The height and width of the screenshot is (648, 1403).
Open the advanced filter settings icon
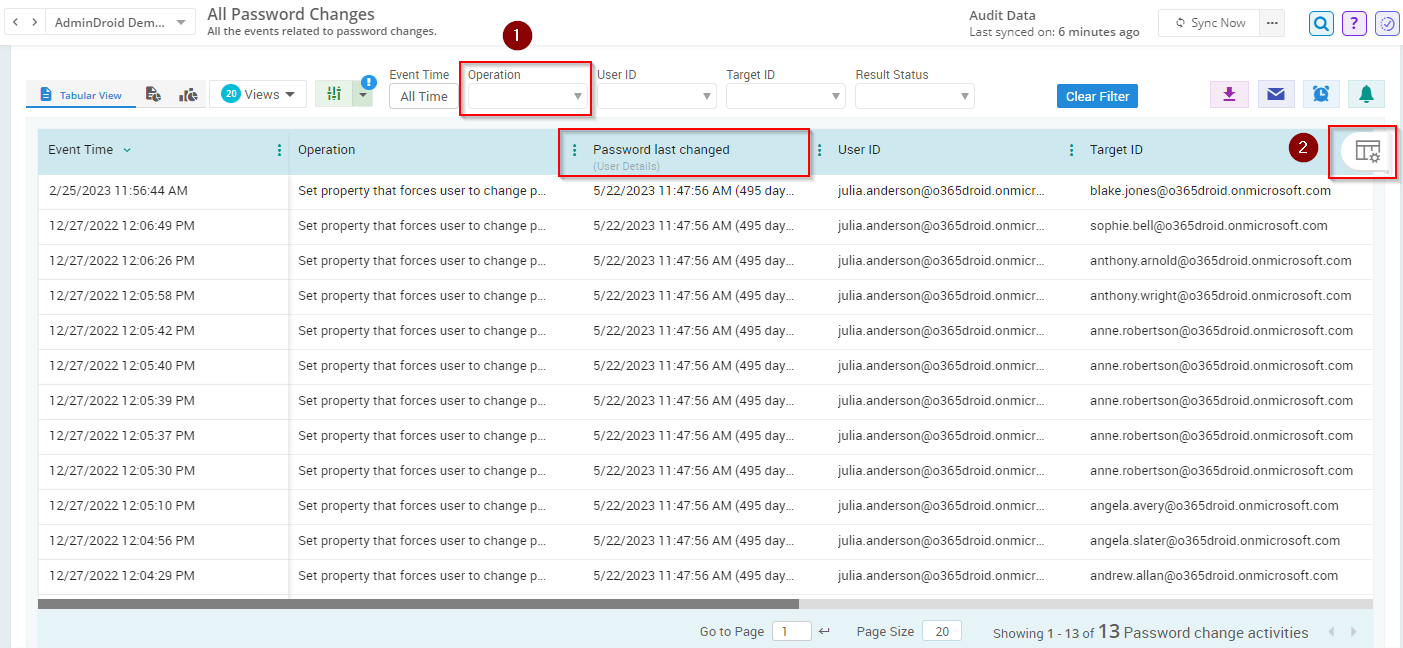click(x=334, y=93)
